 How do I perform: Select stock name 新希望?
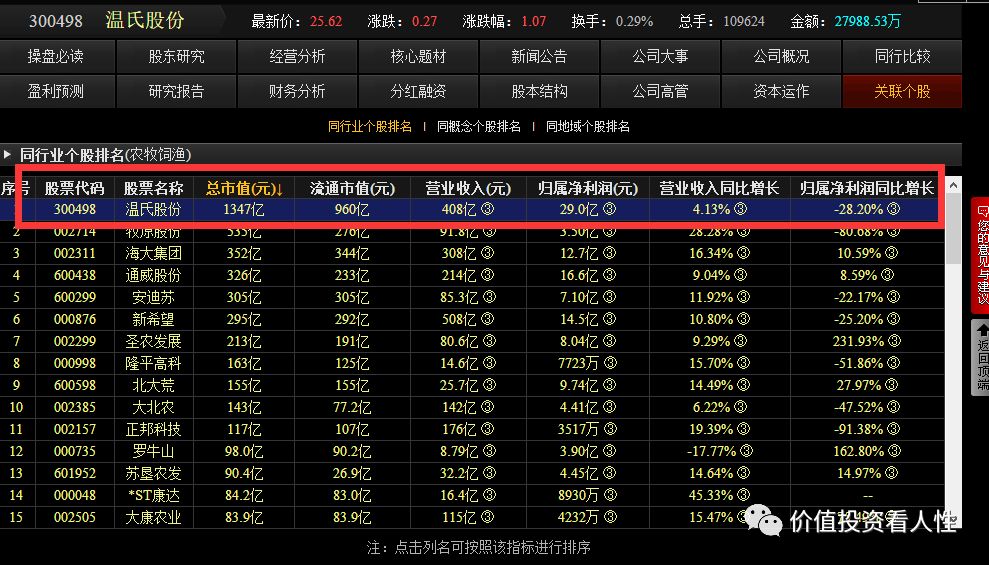click(153, 320)
